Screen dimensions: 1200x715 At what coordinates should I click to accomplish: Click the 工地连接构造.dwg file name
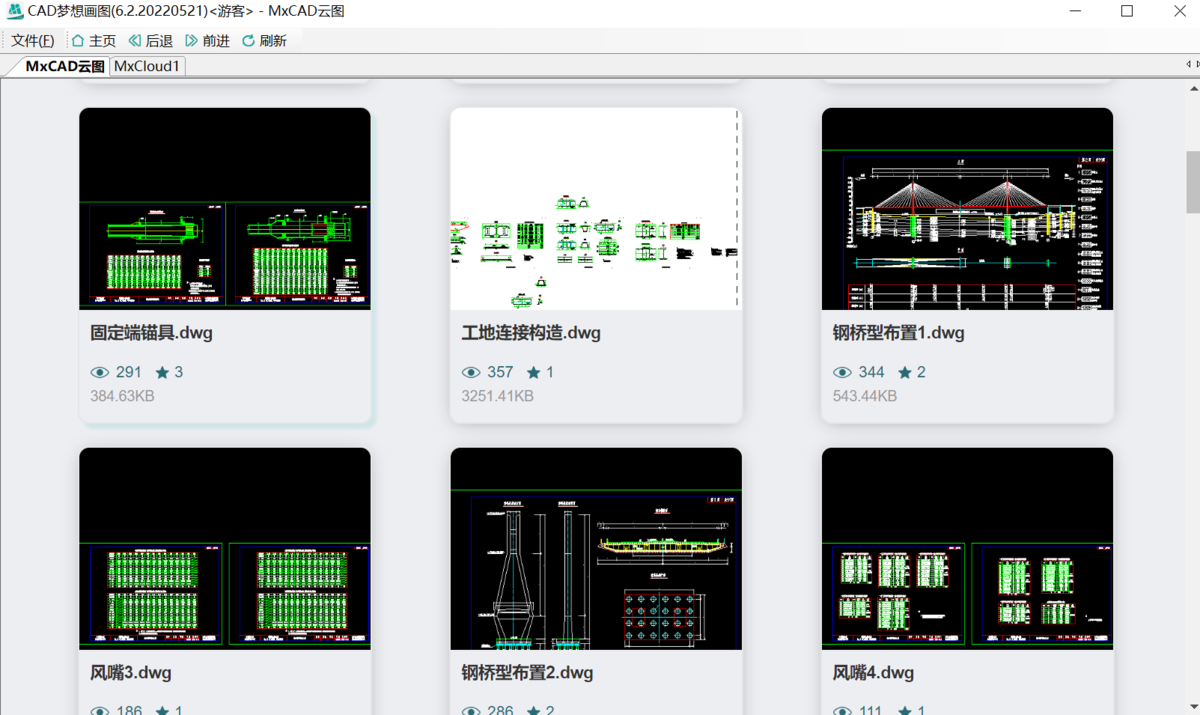[x=531, y=333]
